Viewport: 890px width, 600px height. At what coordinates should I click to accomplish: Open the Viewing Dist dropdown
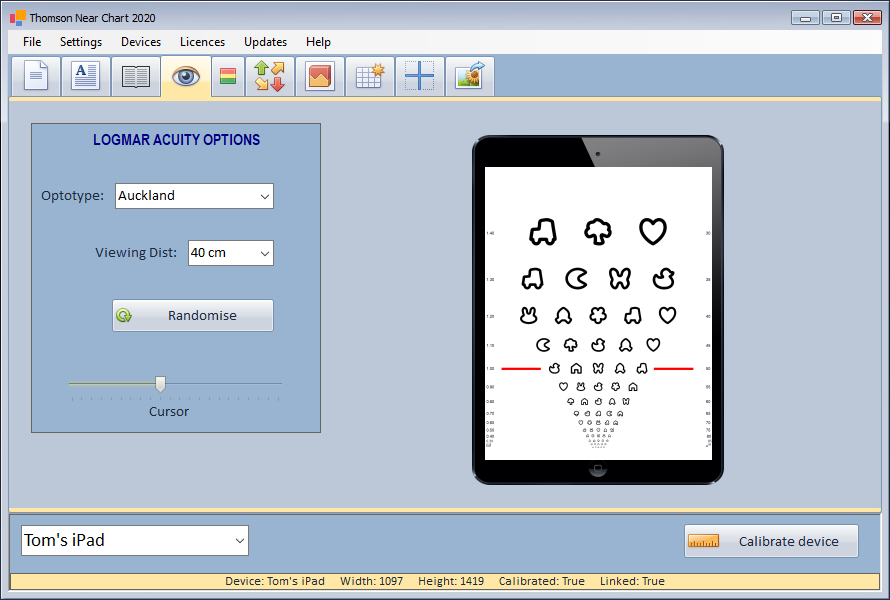(230, 253)
